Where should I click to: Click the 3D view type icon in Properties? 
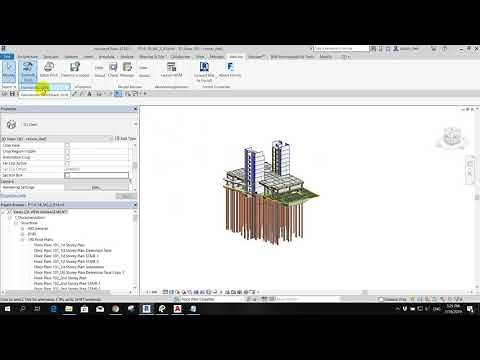(x=11, y=124)
